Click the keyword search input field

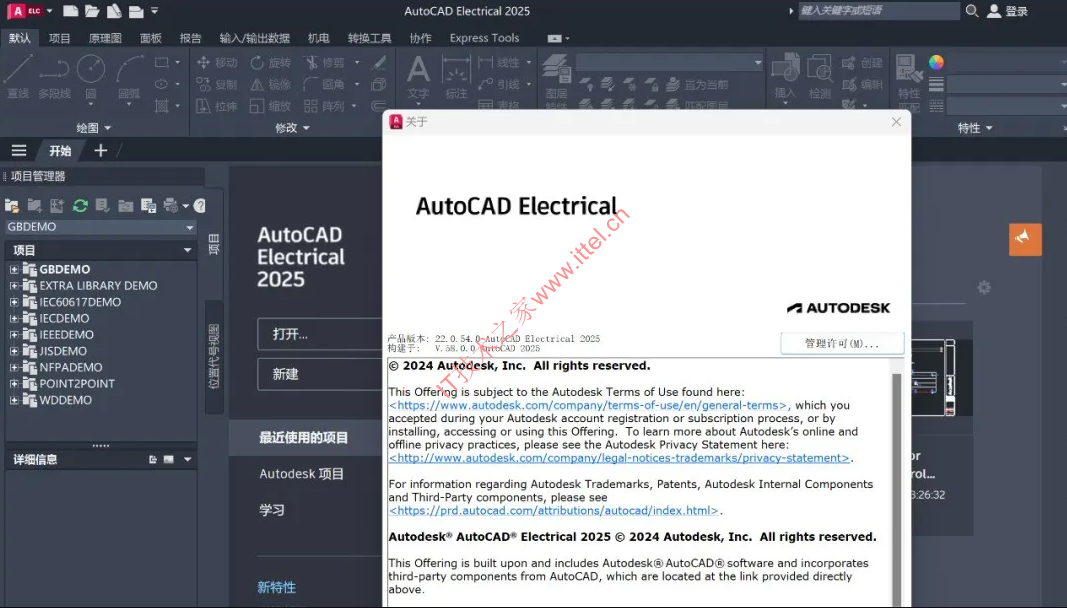(x=879, y=11)
